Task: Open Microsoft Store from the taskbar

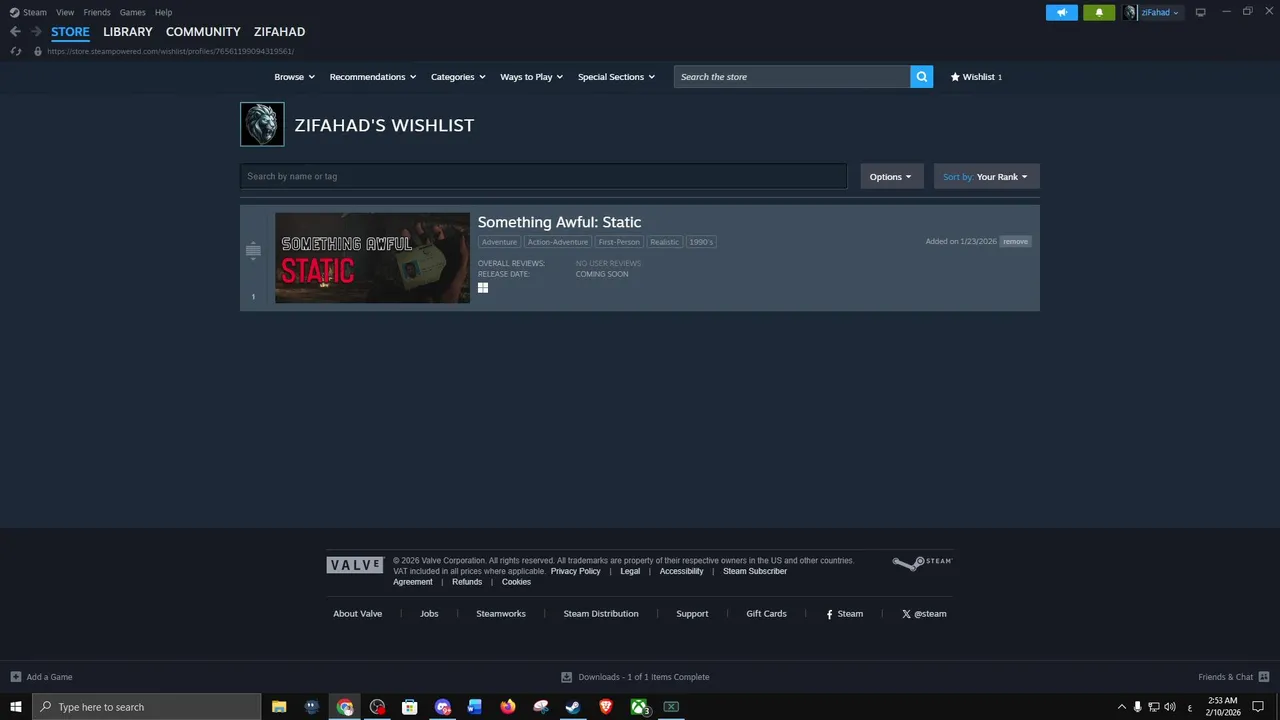Action: tap(410, 707)
